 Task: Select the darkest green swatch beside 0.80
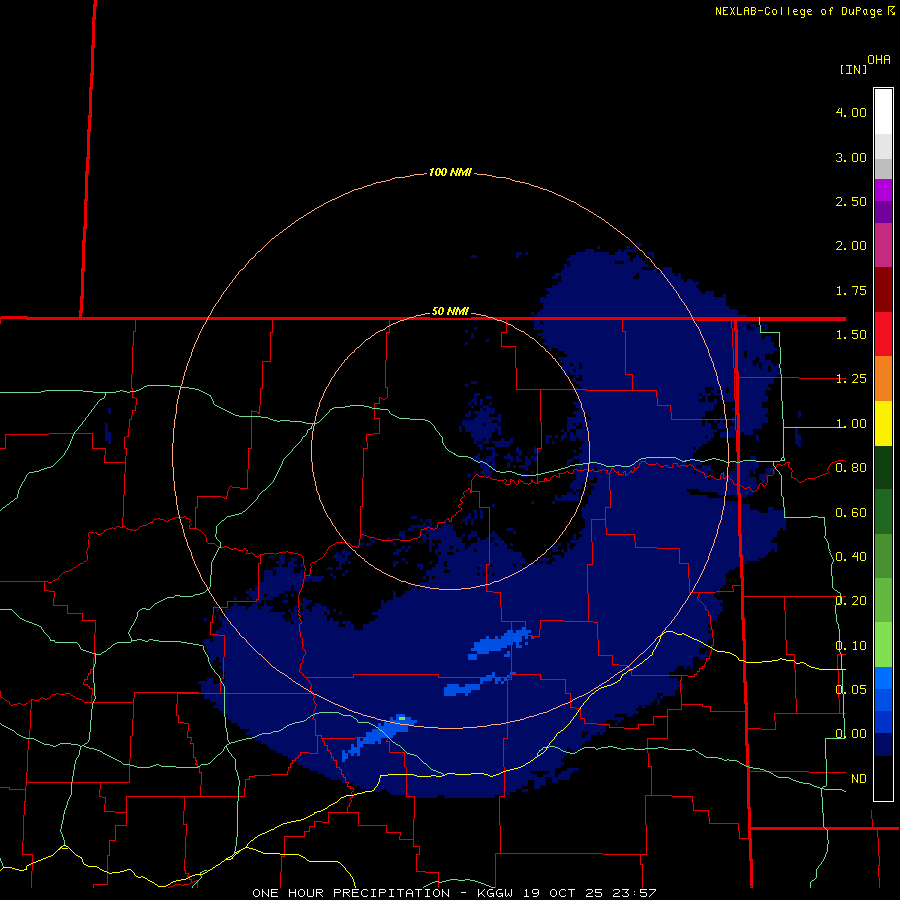pos(883,467)
